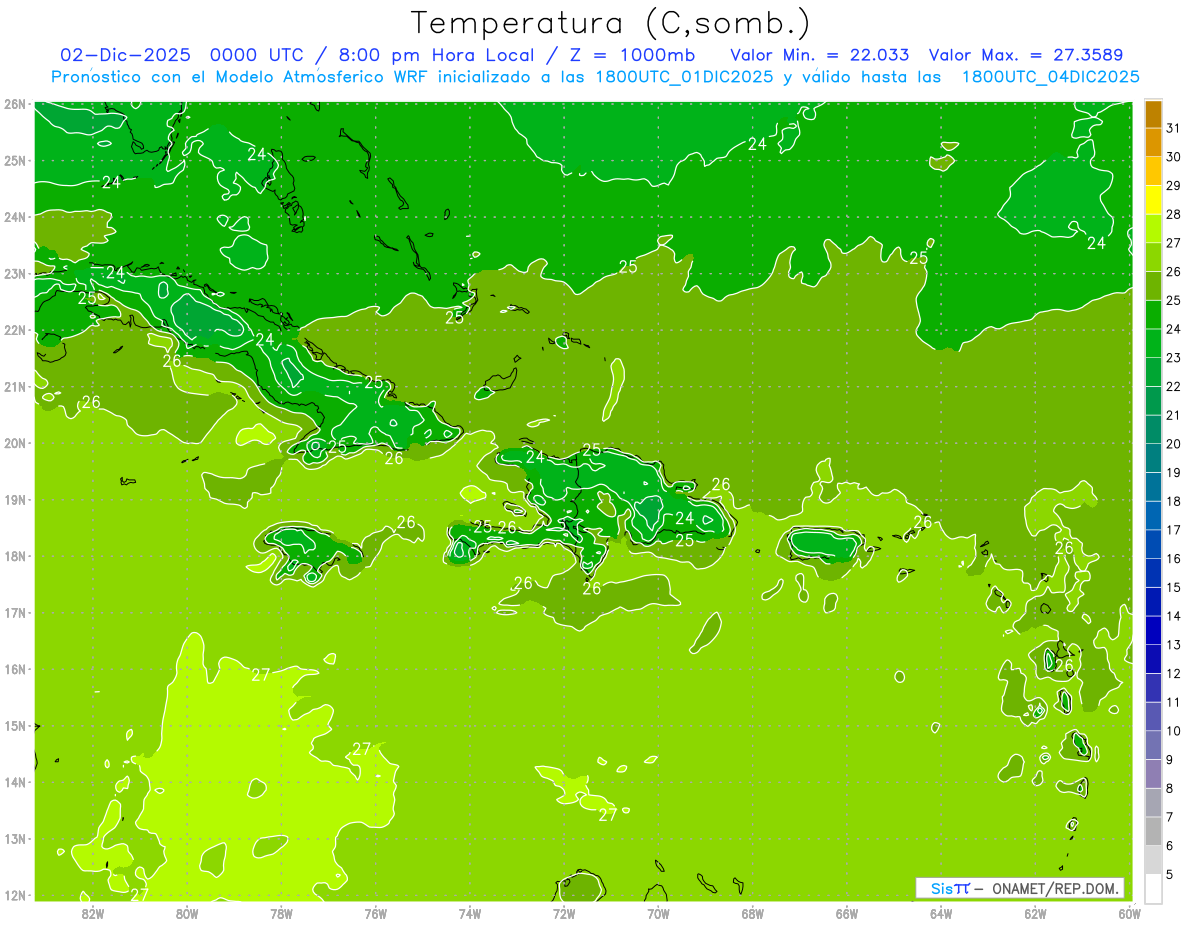Click color bar label "7"

point(1170,817)
